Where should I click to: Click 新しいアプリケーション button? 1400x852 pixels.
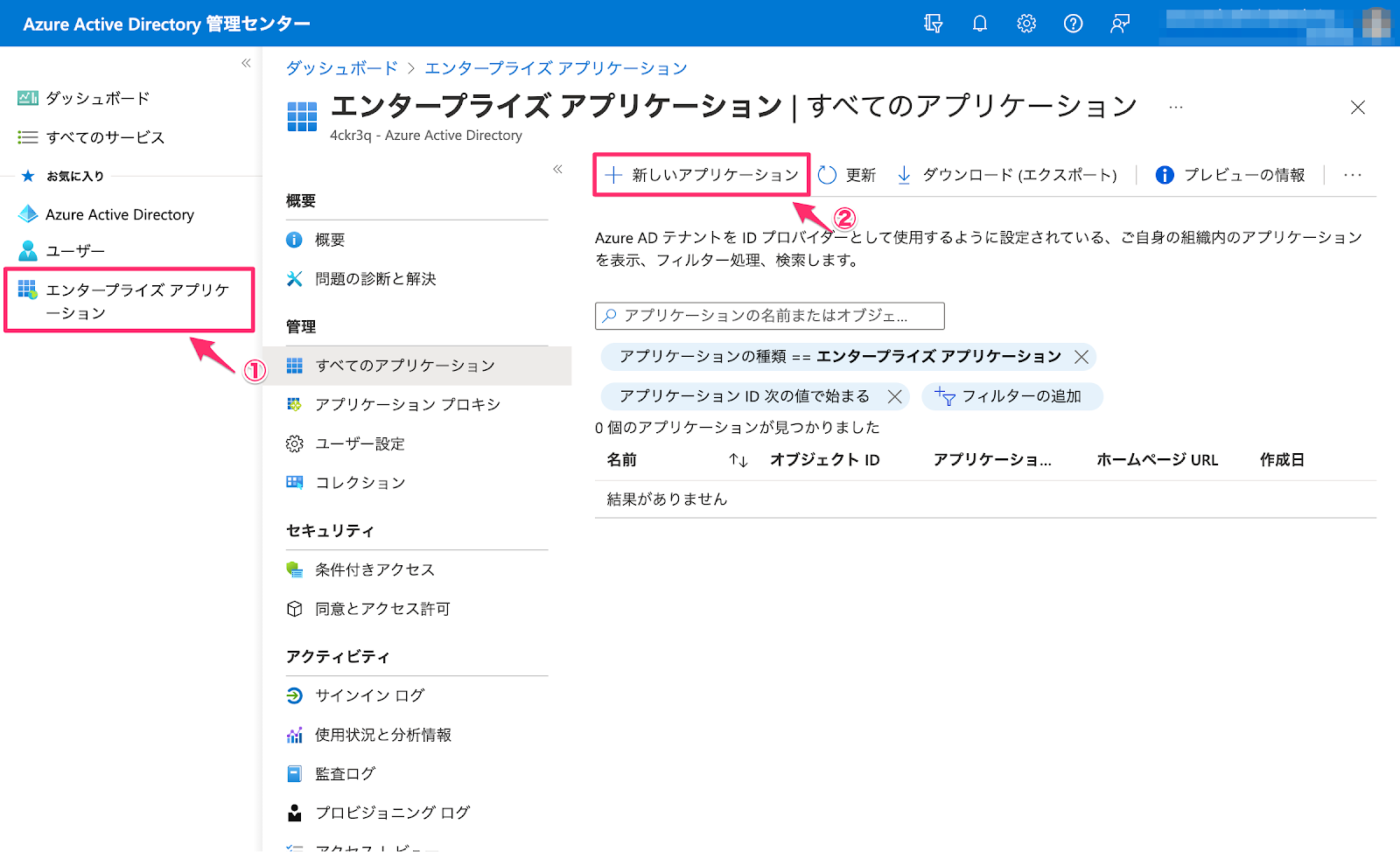point(702,175)
